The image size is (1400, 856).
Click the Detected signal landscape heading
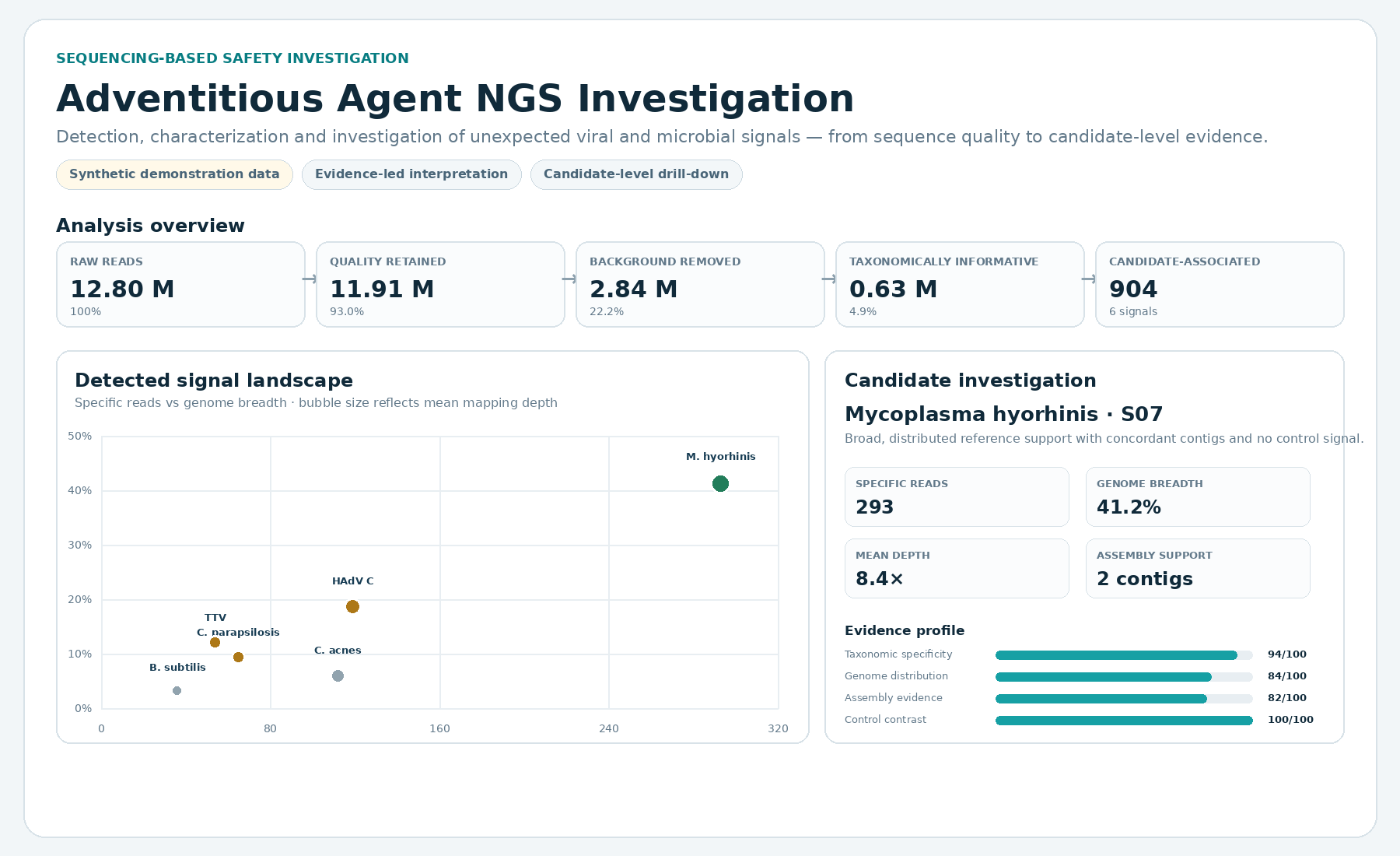point(214,381)
